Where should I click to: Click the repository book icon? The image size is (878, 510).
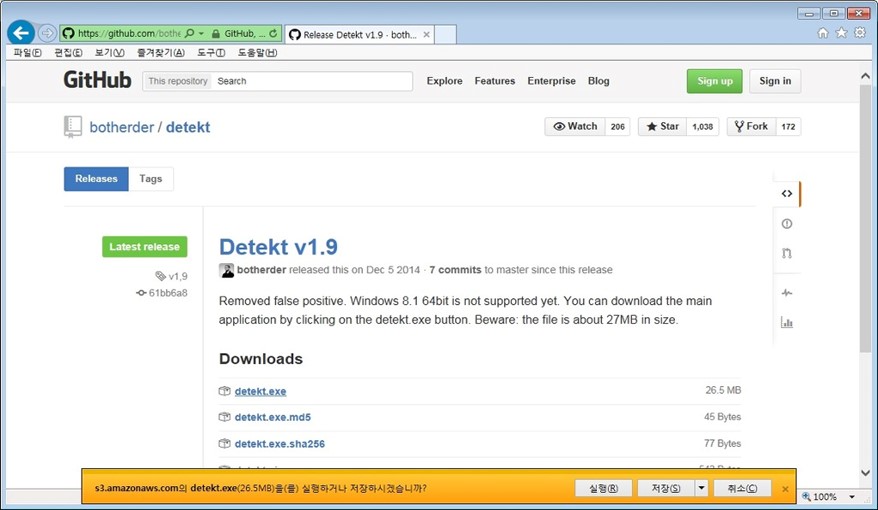73,127
